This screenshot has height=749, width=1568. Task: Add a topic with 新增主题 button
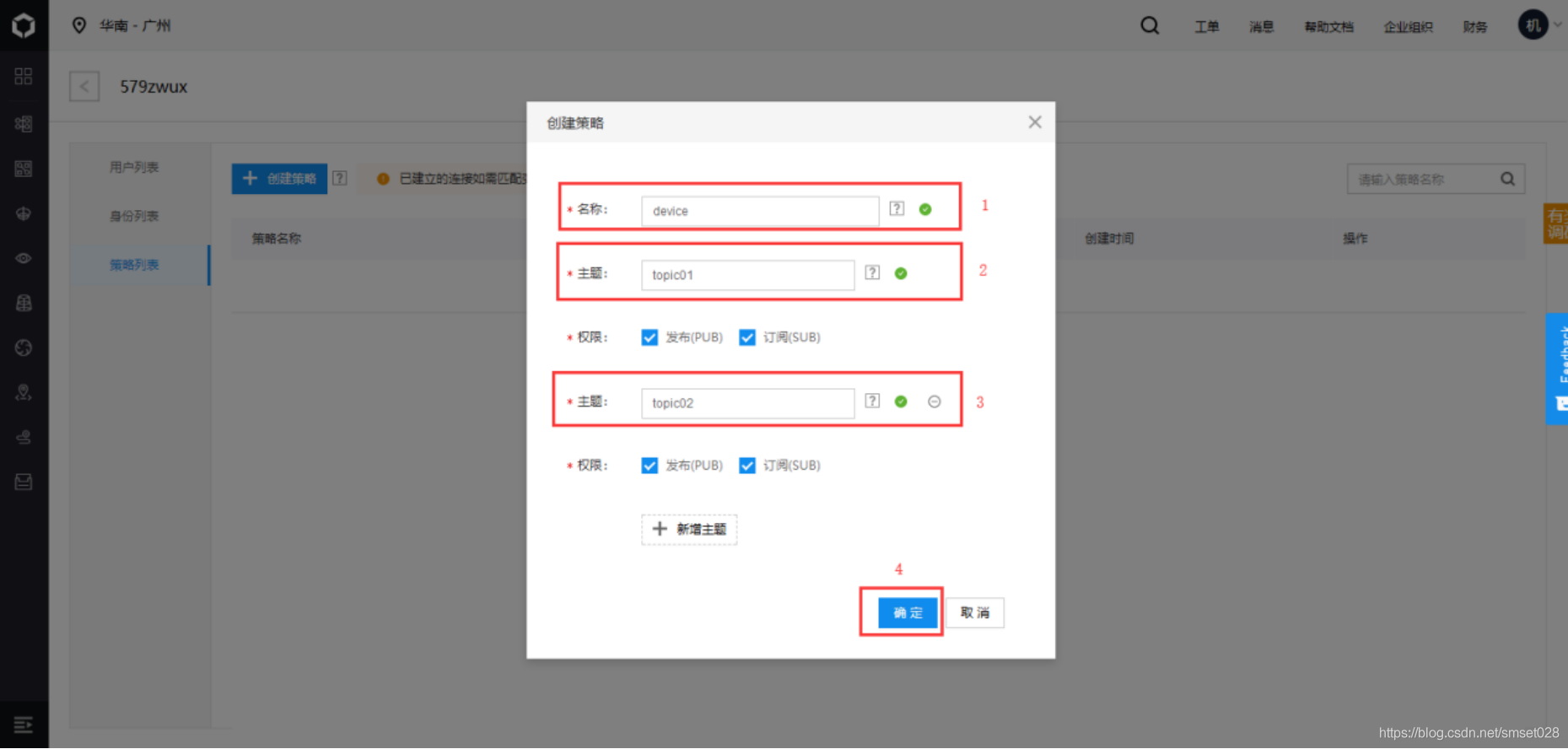coord(689,529)
